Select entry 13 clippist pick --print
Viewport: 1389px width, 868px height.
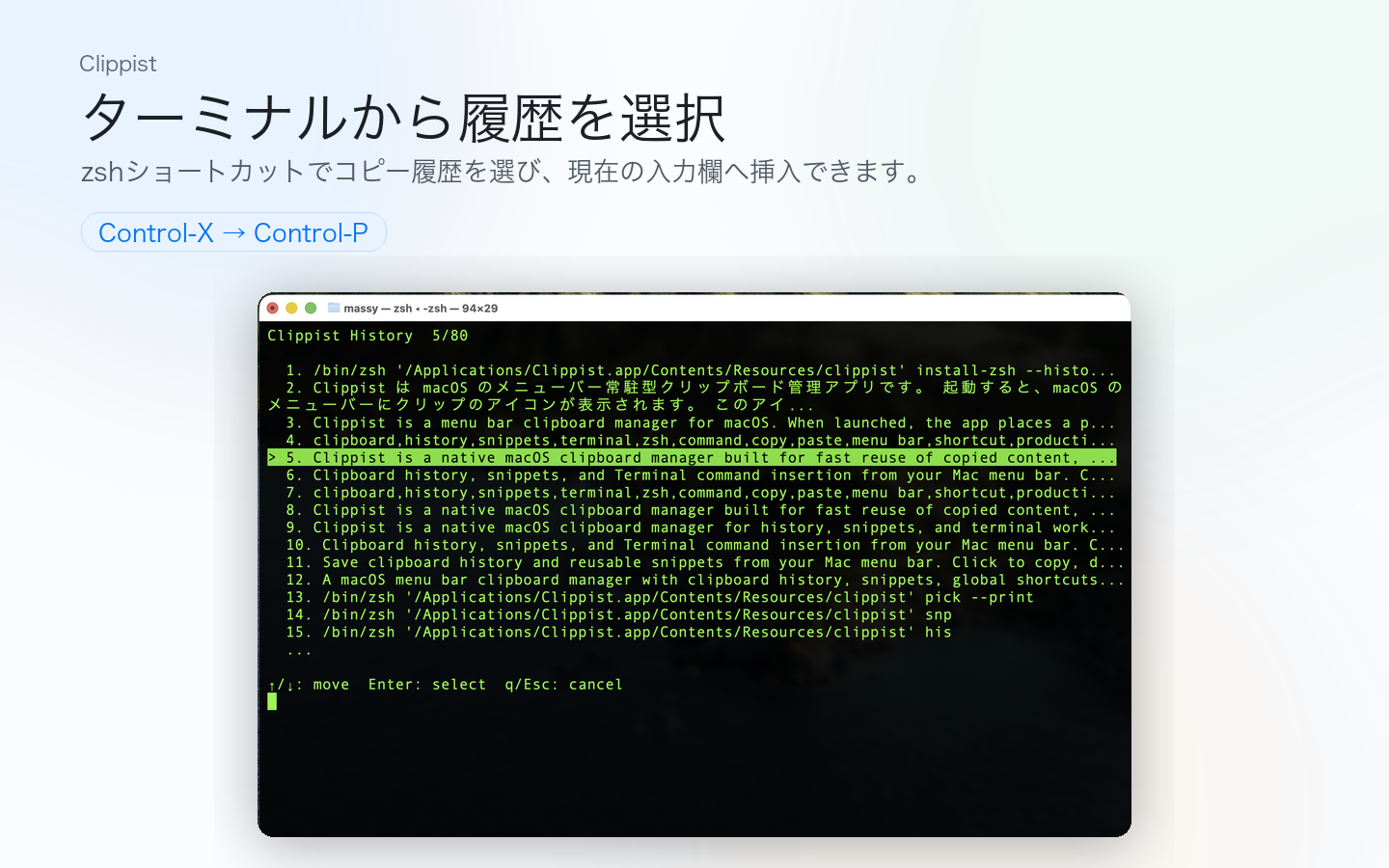[x=660, y=597]
